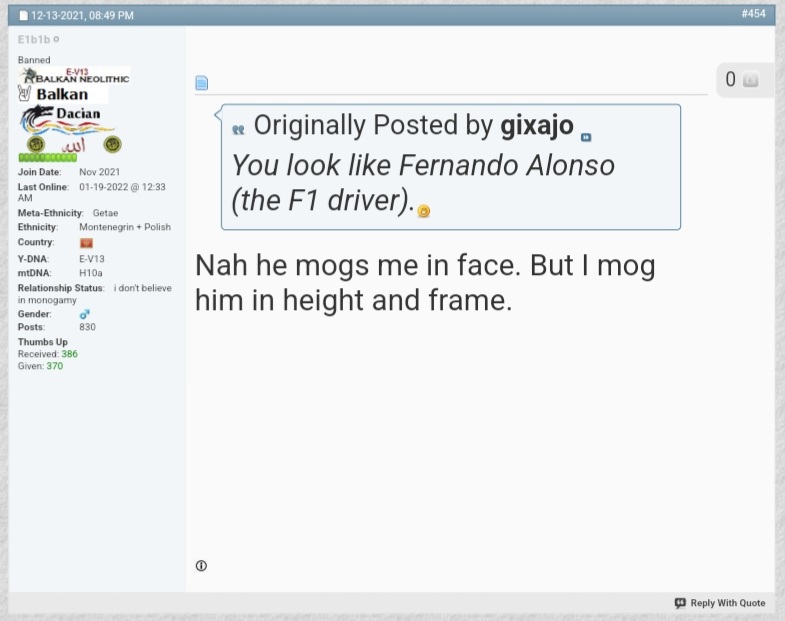
Task: Click the Balkan Neolithic E-V13 badge
Action: click(x=75, y=76)
